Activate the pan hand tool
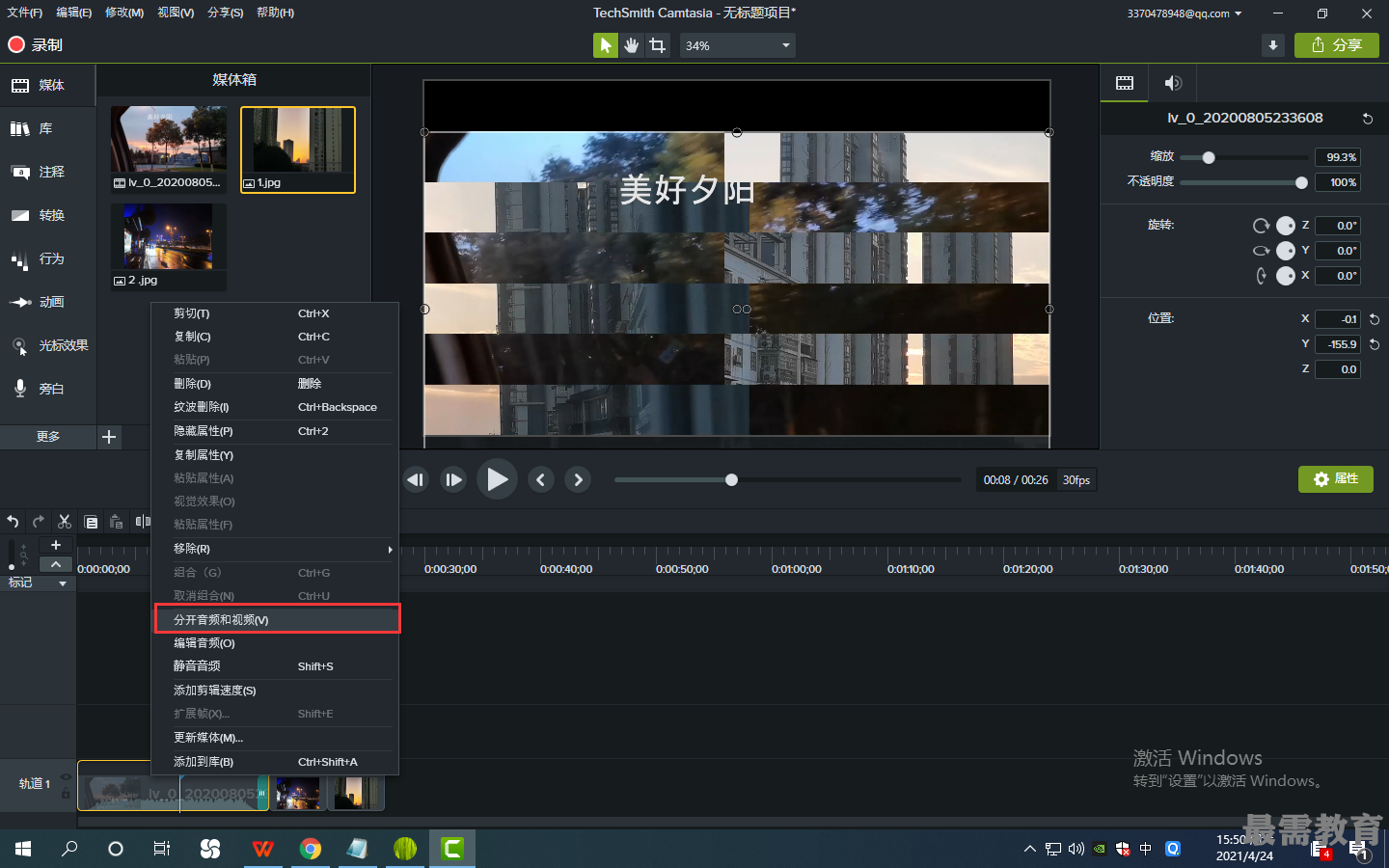The height and width of the screenshot is (868, 1389). [x=632, y=45]
